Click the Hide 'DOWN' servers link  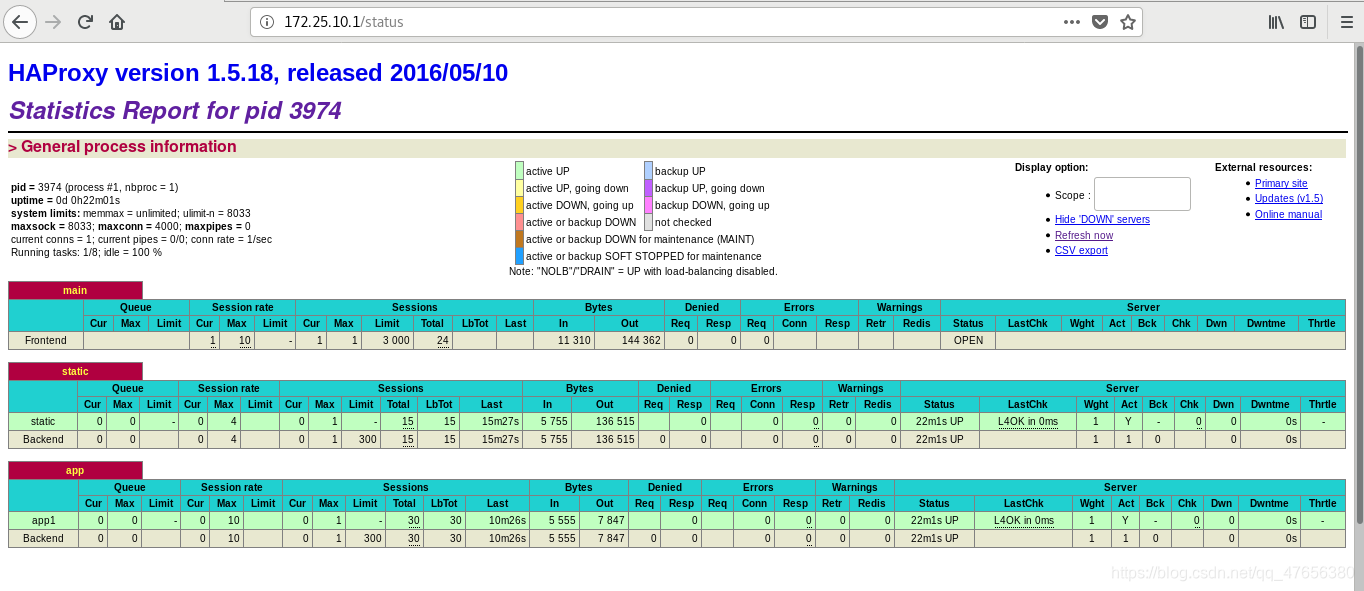tap(1102, 219)
